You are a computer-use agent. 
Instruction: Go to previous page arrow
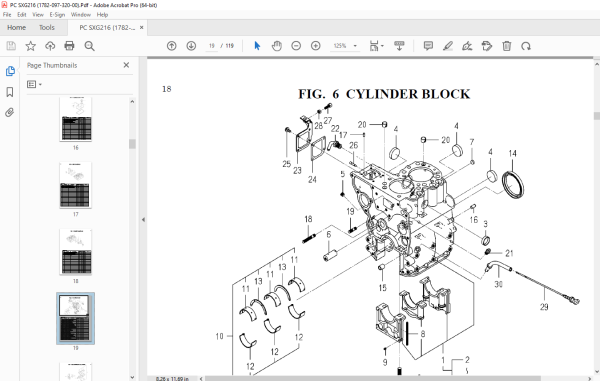point(171,46)
